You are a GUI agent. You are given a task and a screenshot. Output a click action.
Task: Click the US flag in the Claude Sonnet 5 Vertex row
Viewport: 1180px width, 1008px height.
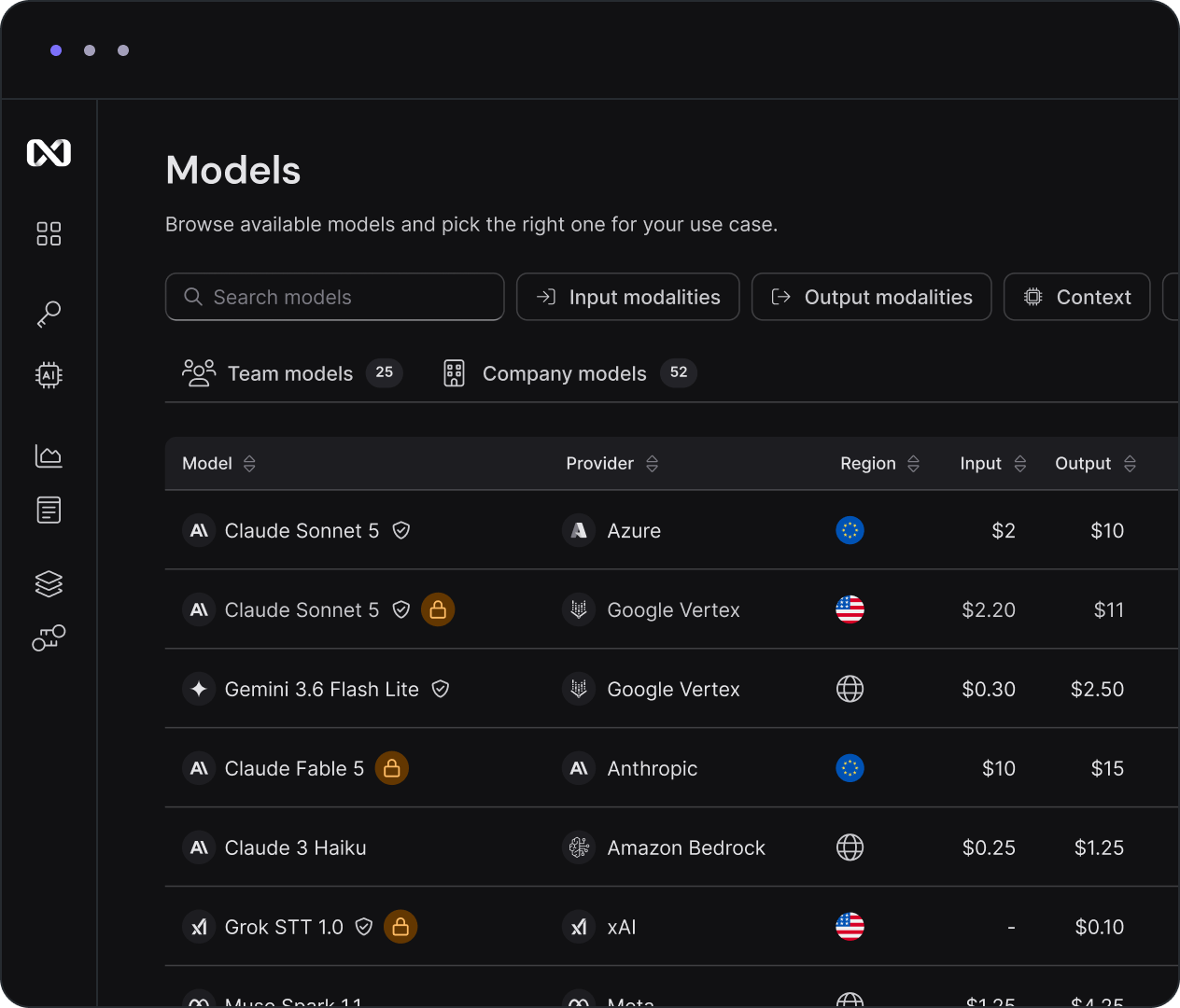coord(850,609)
